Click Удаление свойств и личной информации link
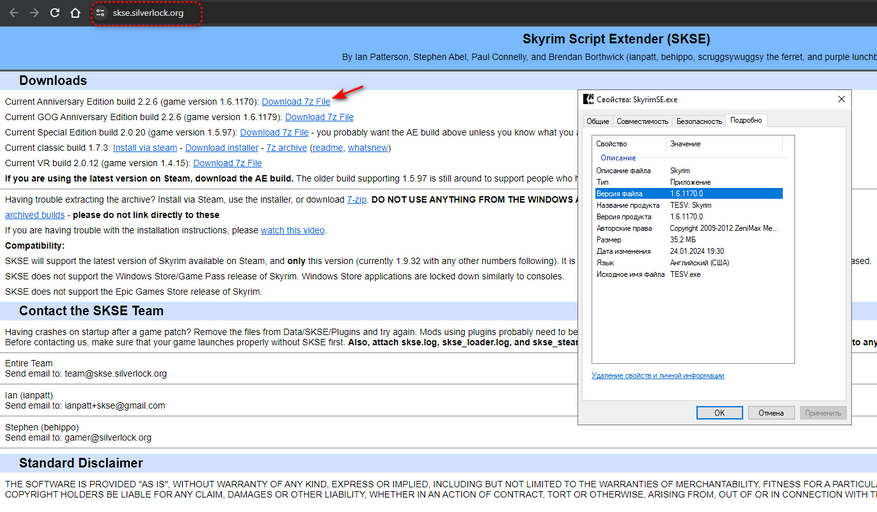The width and height of the screenshot is (877, 512). coord(657,376)
